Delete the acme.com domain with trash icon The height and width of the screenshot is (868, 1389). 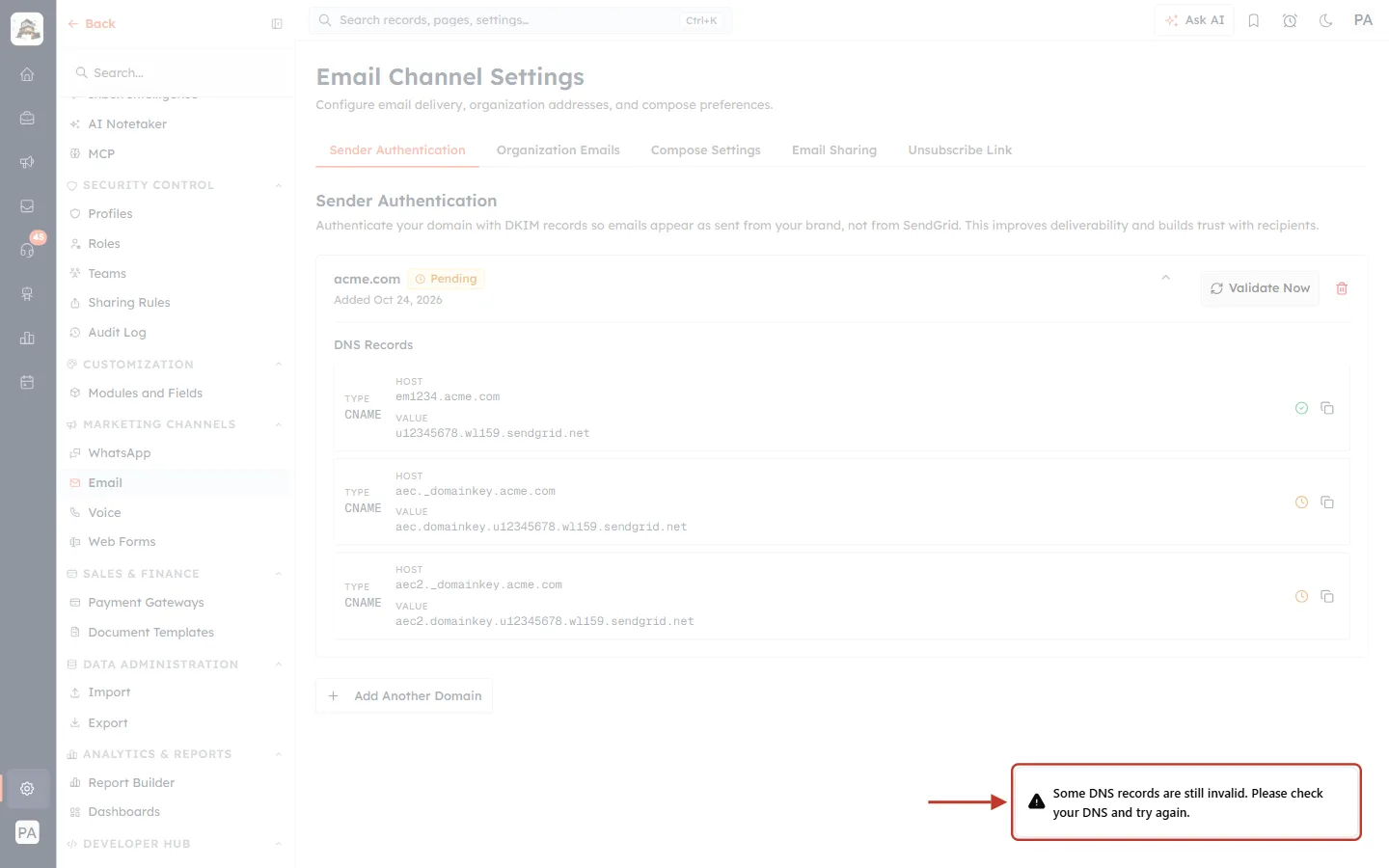click(1342, 288)
